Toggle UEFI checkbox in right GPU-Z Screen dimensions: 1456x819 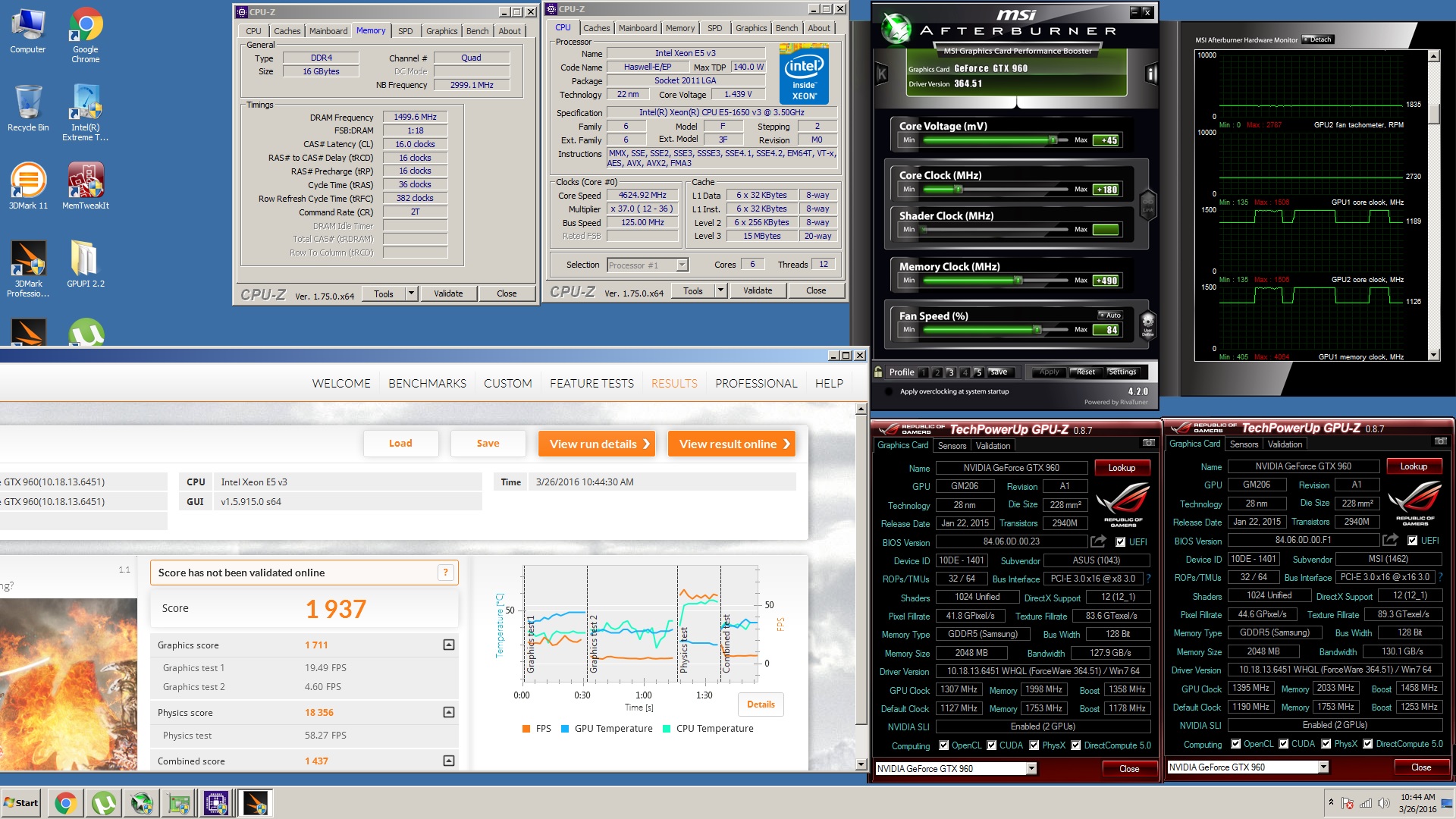click(x=1412, y=541)
